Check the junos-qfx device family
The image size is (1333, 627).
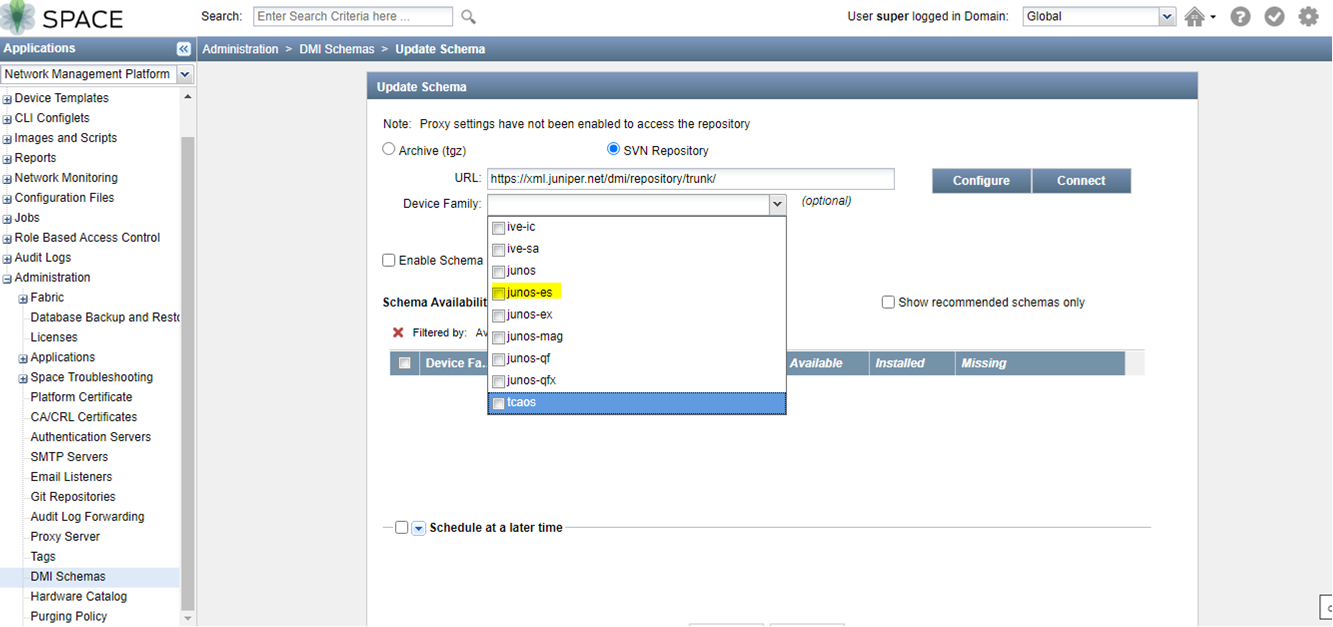[498, 382]
